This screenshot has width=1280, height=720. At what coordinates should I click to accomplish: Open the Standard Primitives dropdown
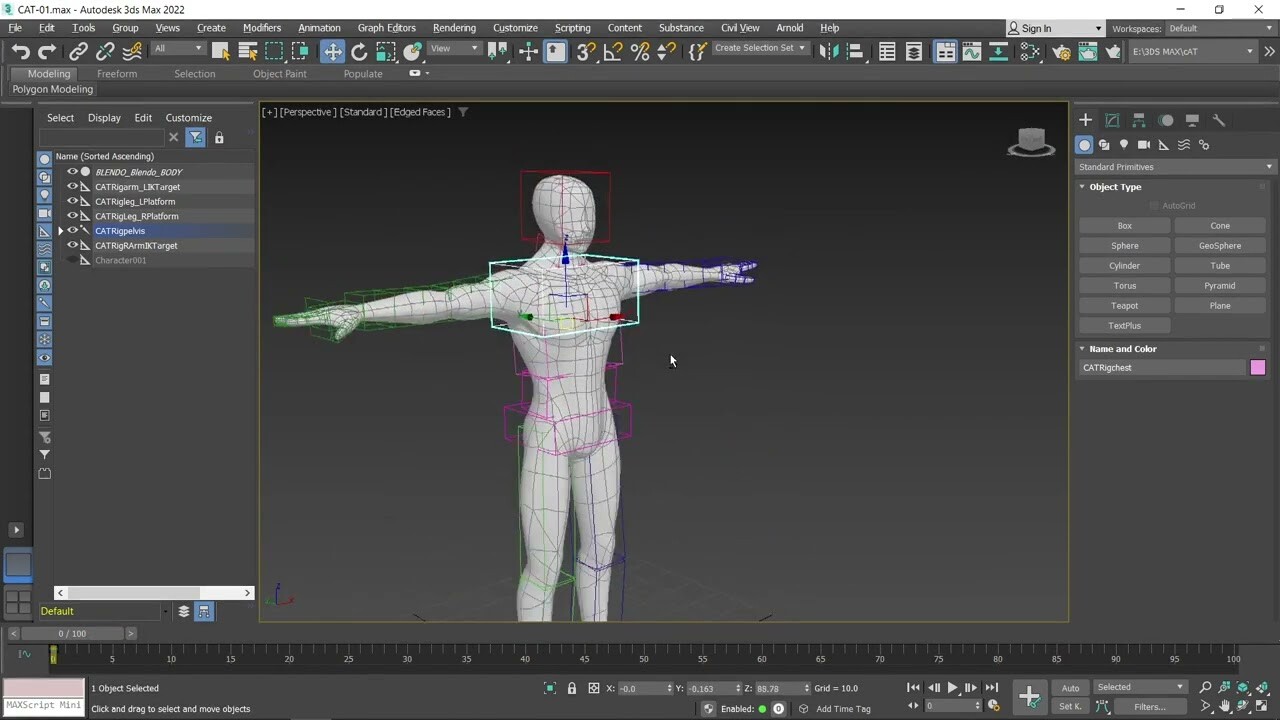coord(1175,167)
